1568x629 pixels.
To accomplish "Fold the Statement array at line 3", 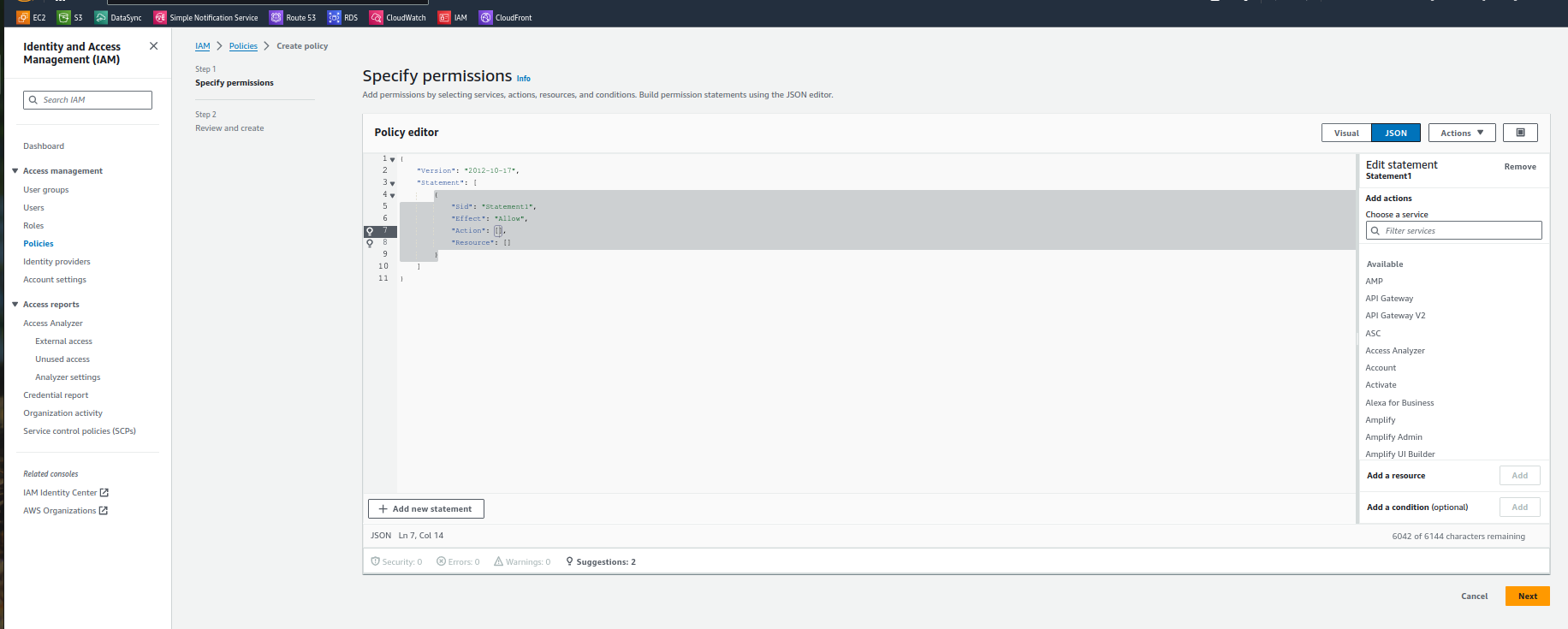I will [393, 184].
